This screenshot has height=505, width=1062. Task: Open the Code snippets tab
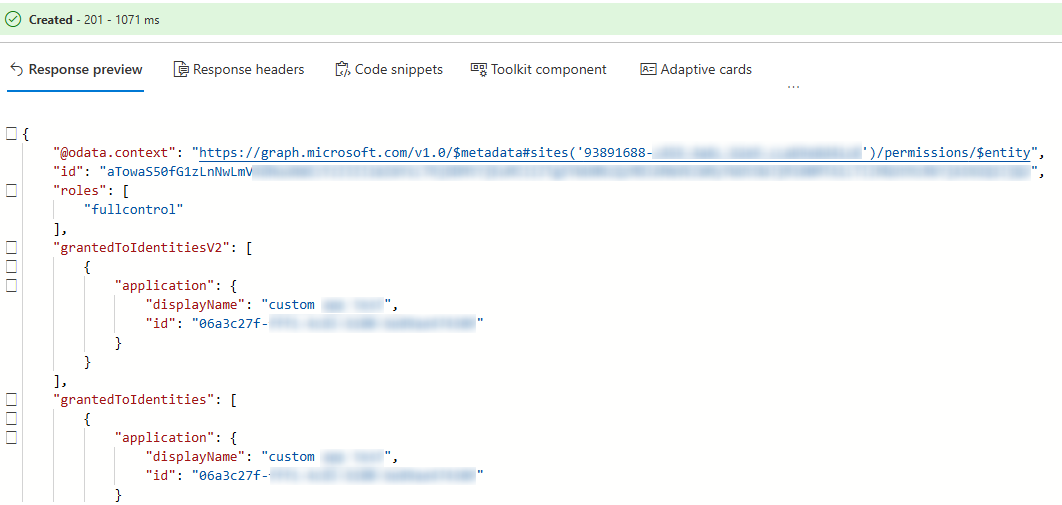pos(398,70)
